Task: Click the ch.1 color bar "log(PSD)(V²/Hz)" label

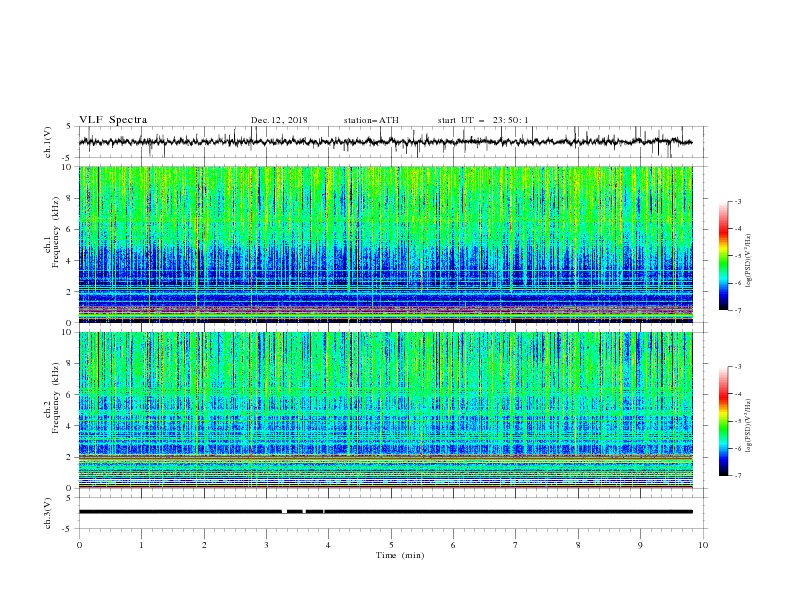Action: (x=749, y=261)
